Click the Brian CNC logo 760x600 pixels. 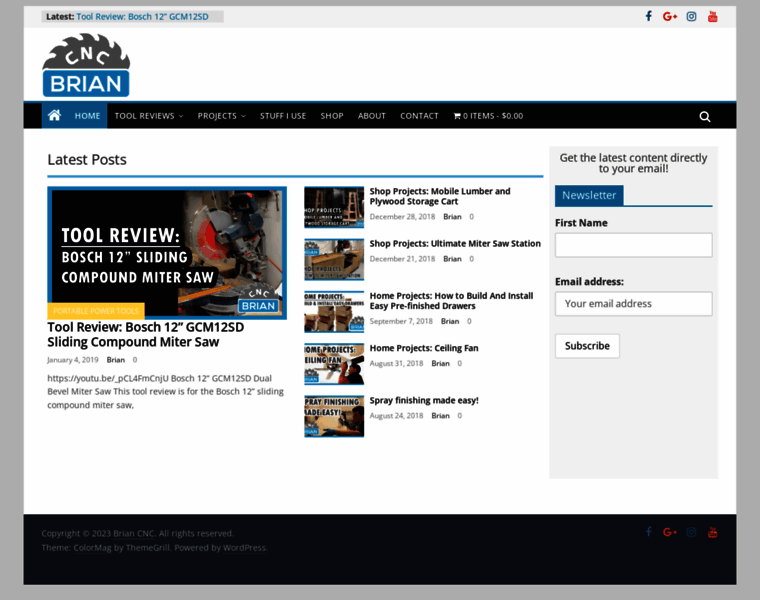click(x=86, y=66)
